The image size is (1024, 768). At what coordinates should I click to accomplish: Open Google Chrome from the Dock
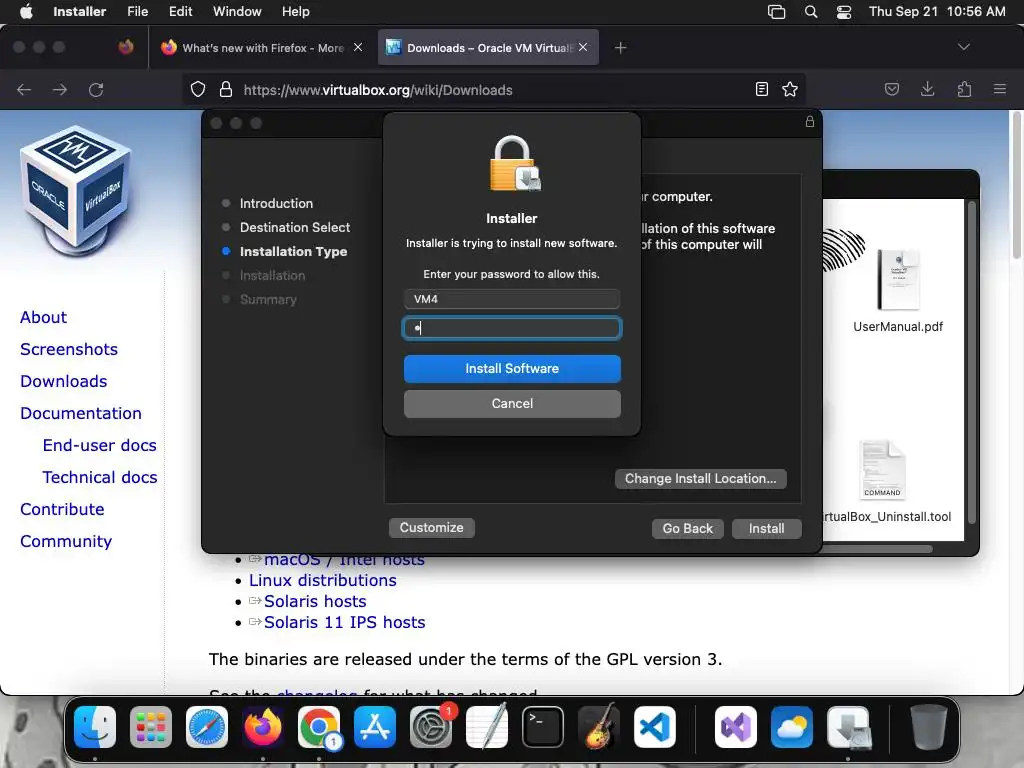click(x=319, y=727)
